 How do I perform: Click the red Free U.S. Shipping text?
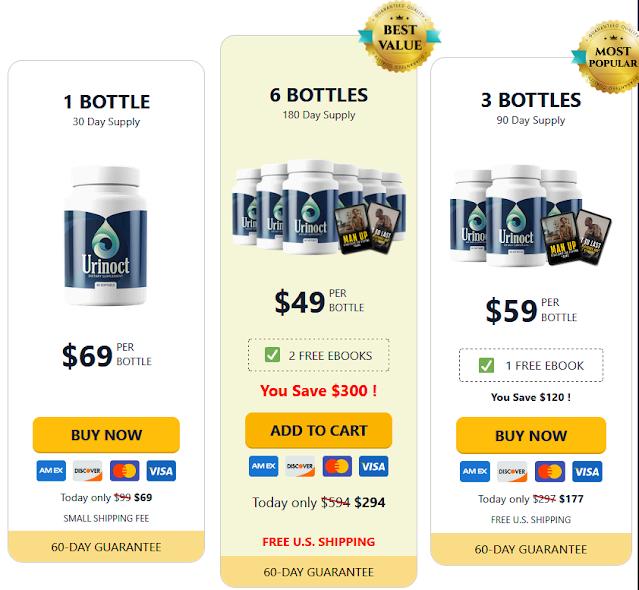pyautogui.click(x=319, y=542)
